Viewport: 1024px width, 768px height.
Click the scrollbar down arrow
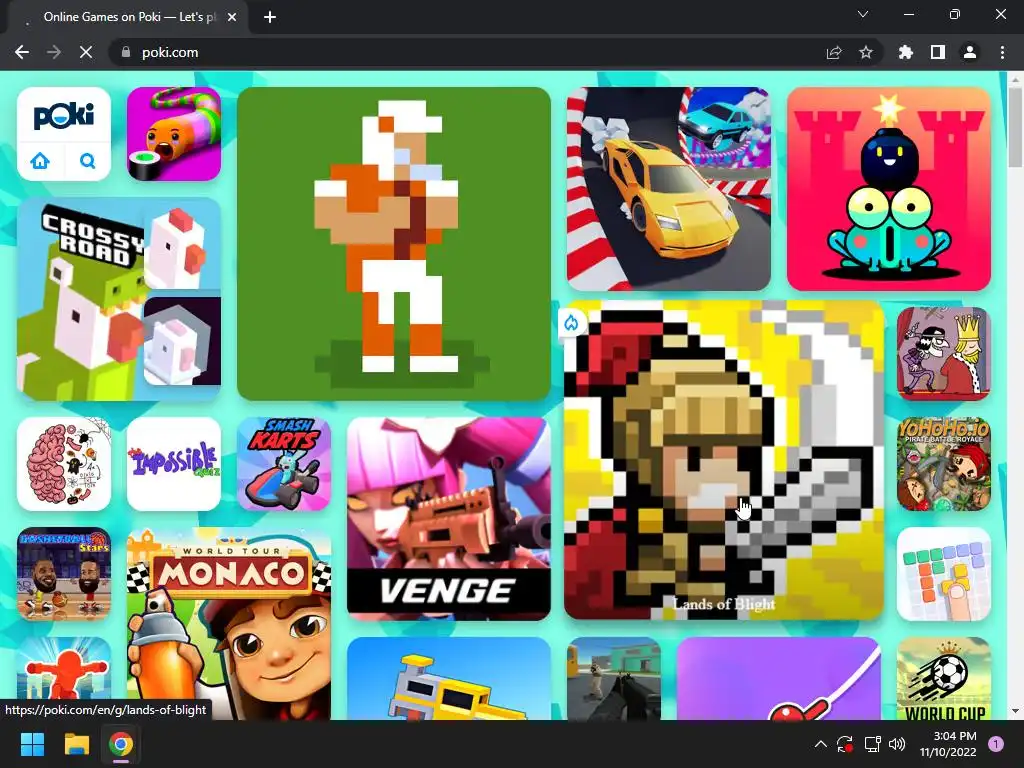[1016, 711]
